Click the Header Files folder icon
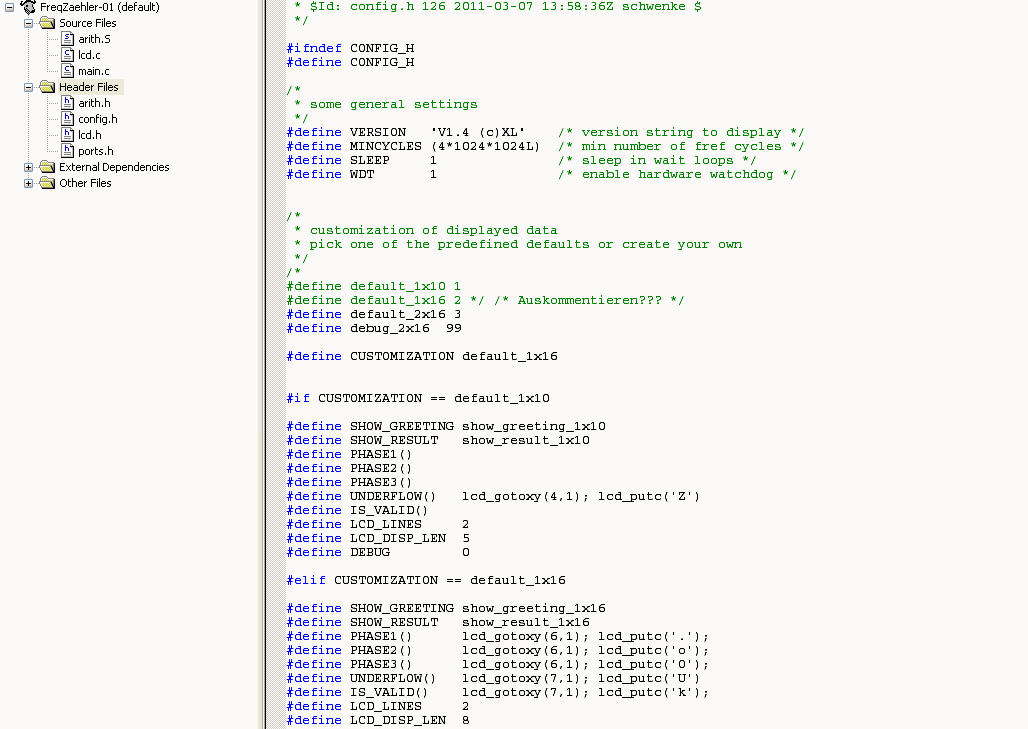Viewport: 1028px width, 729px height. coord(47,87)
